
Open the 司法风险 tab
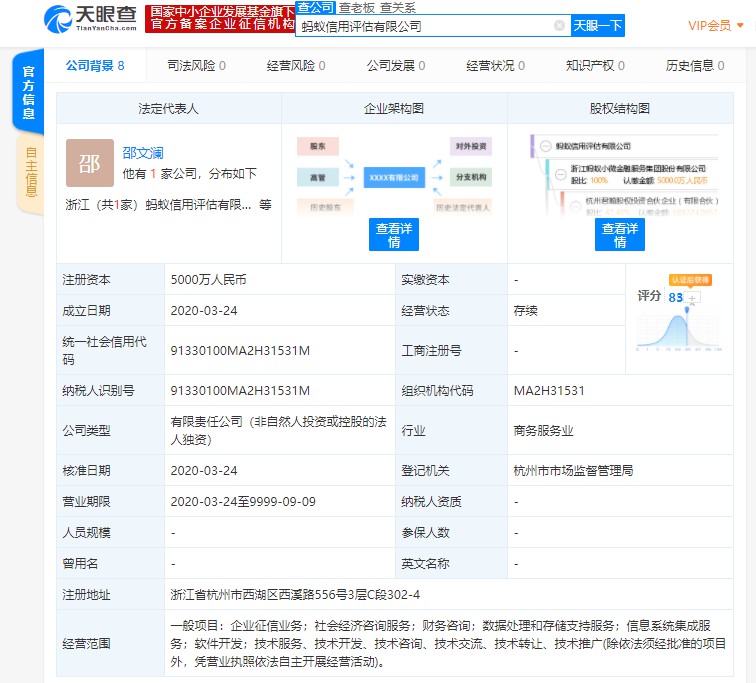[x=196, y=66]
